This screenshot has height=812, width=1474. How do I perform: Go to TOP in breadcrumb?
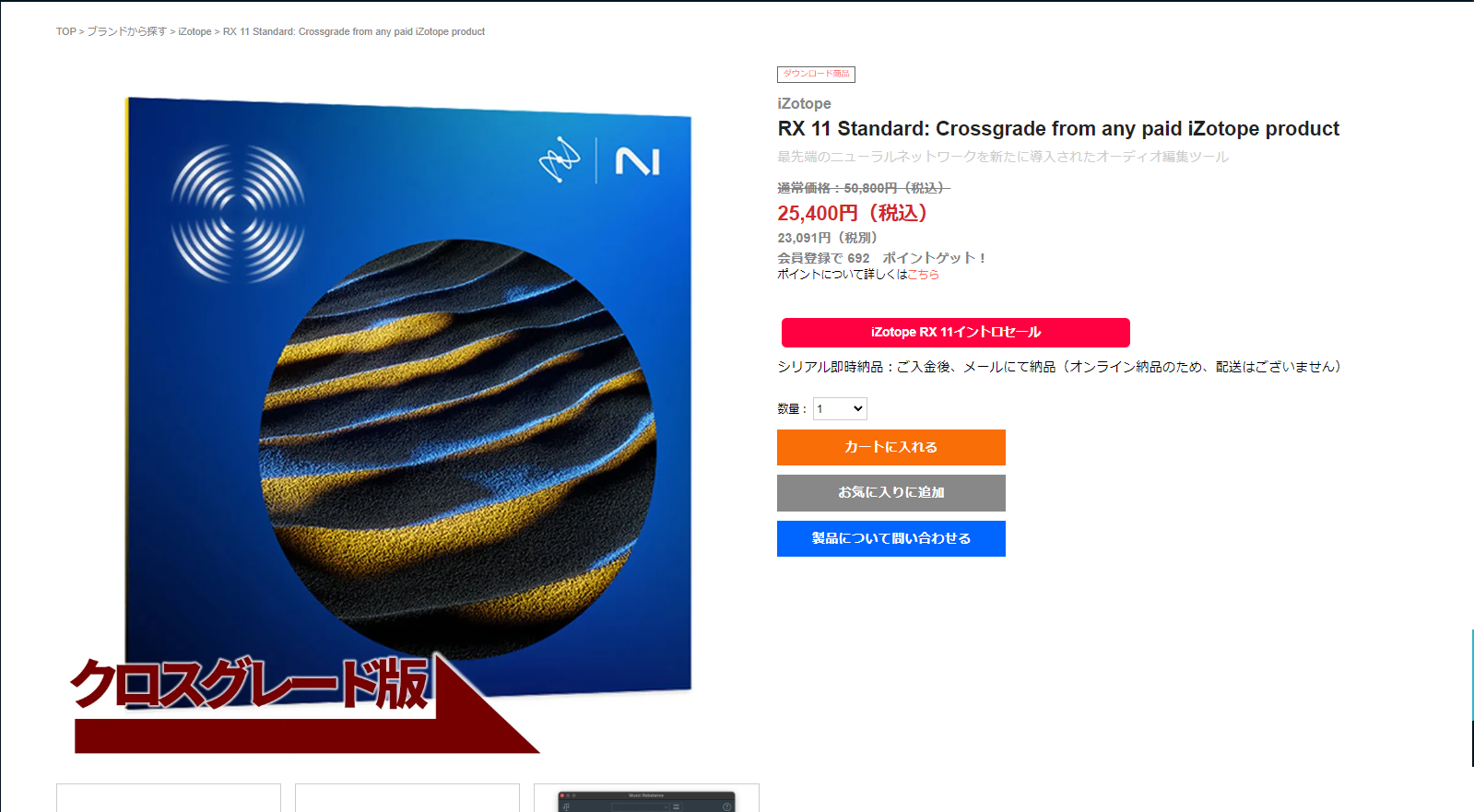[65, 31]
